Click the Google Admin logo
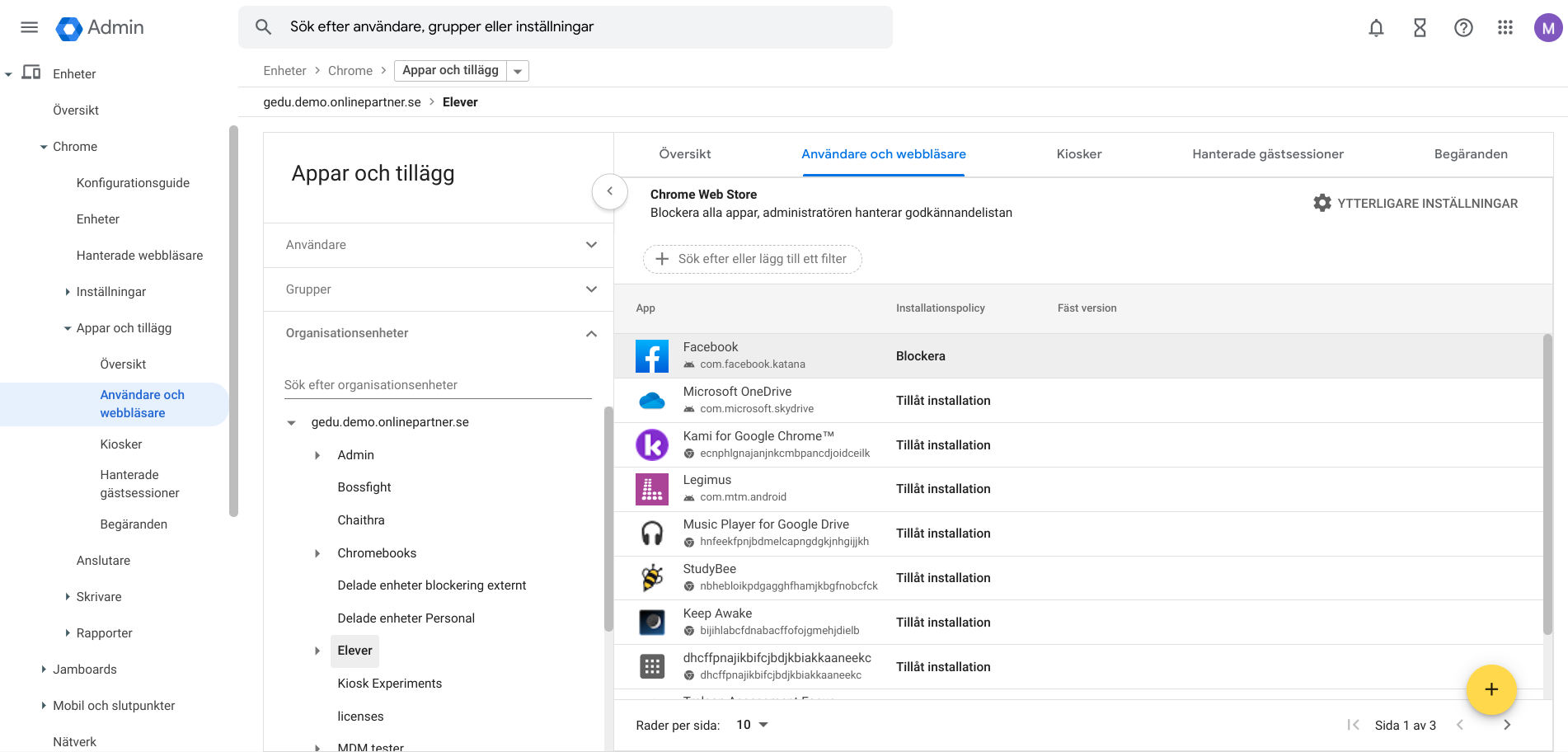This screenshot has width=1568, height=752. coord(100,27)
